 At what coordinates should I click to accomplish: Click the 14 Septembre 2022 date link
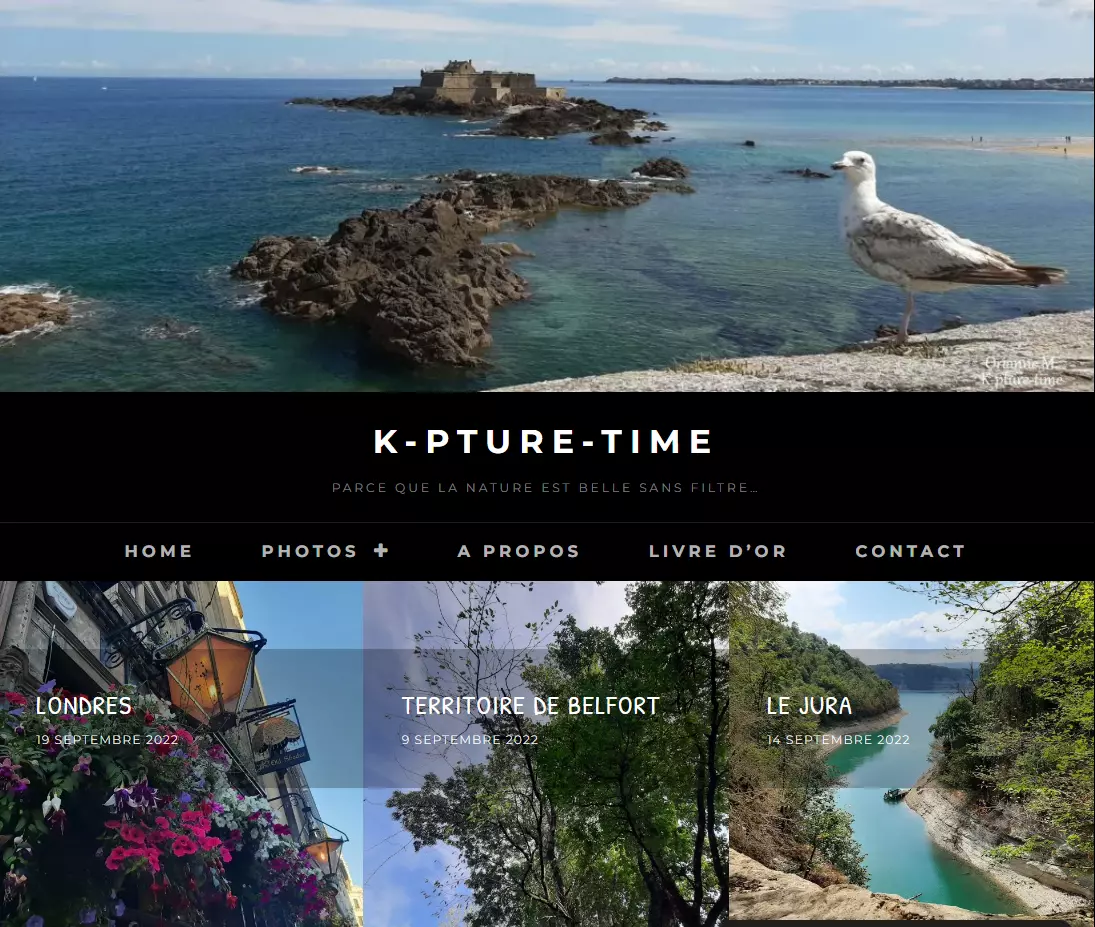839,740
